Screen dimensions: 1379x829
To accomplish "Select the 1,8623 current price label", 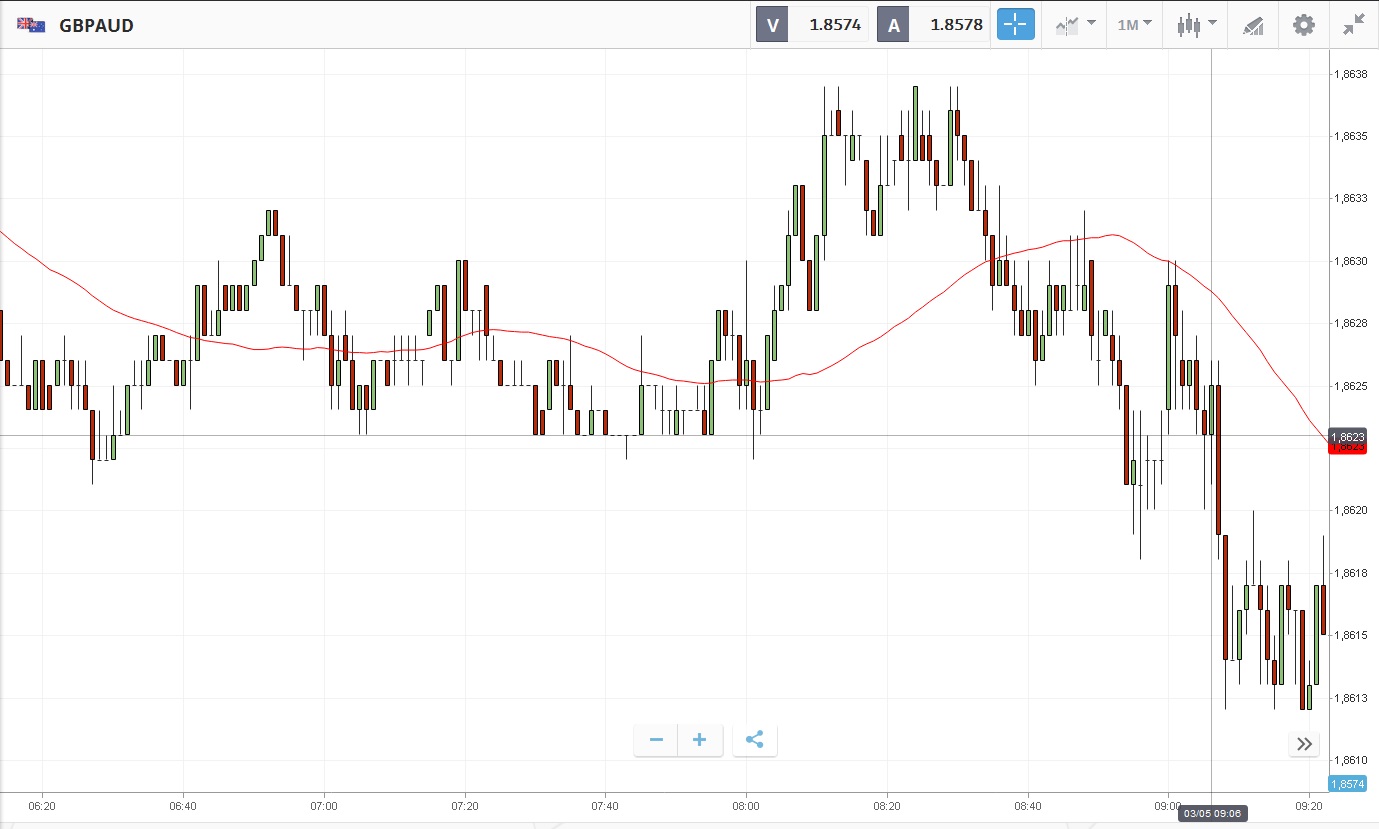I will [x=1346, y=437].
